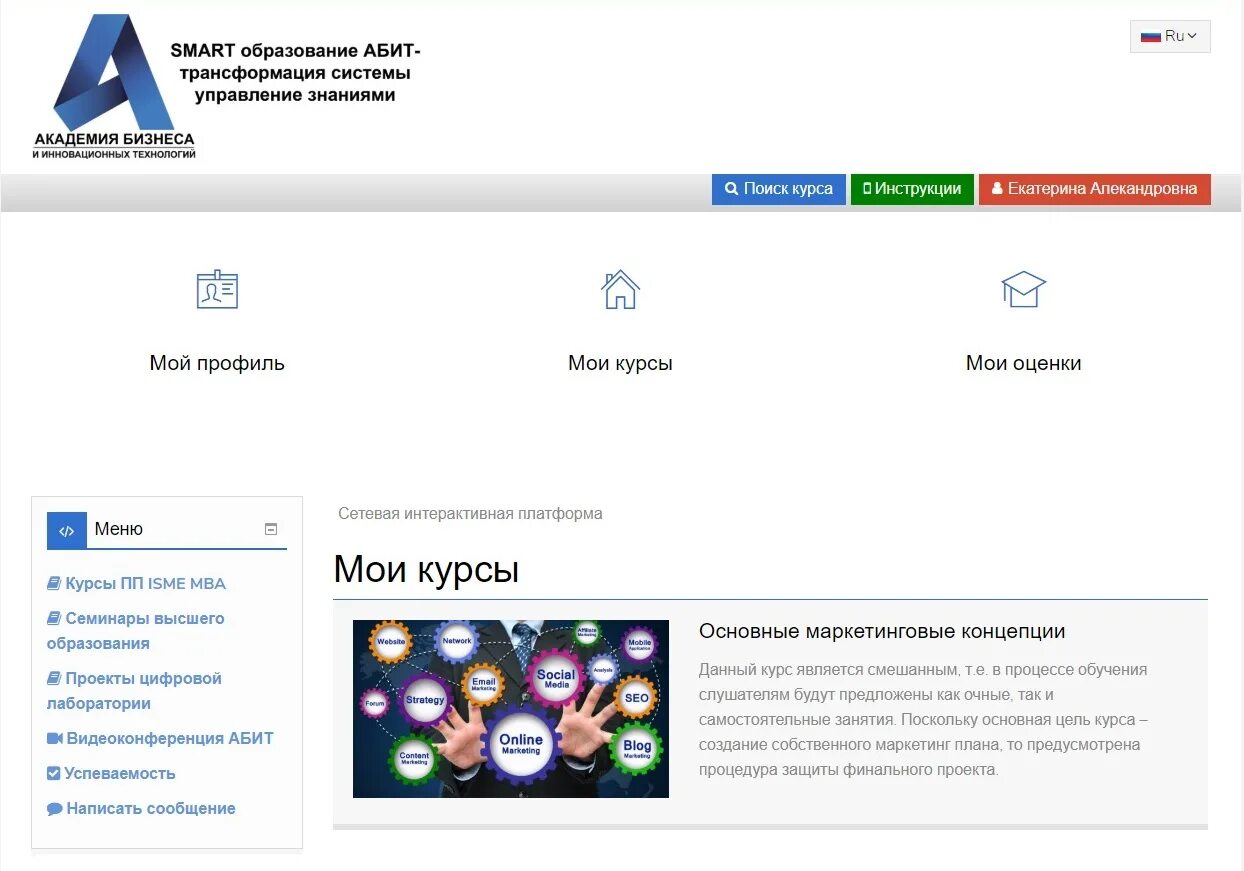Click the book icon beside Курсы ПП ISME MBA

53,582
